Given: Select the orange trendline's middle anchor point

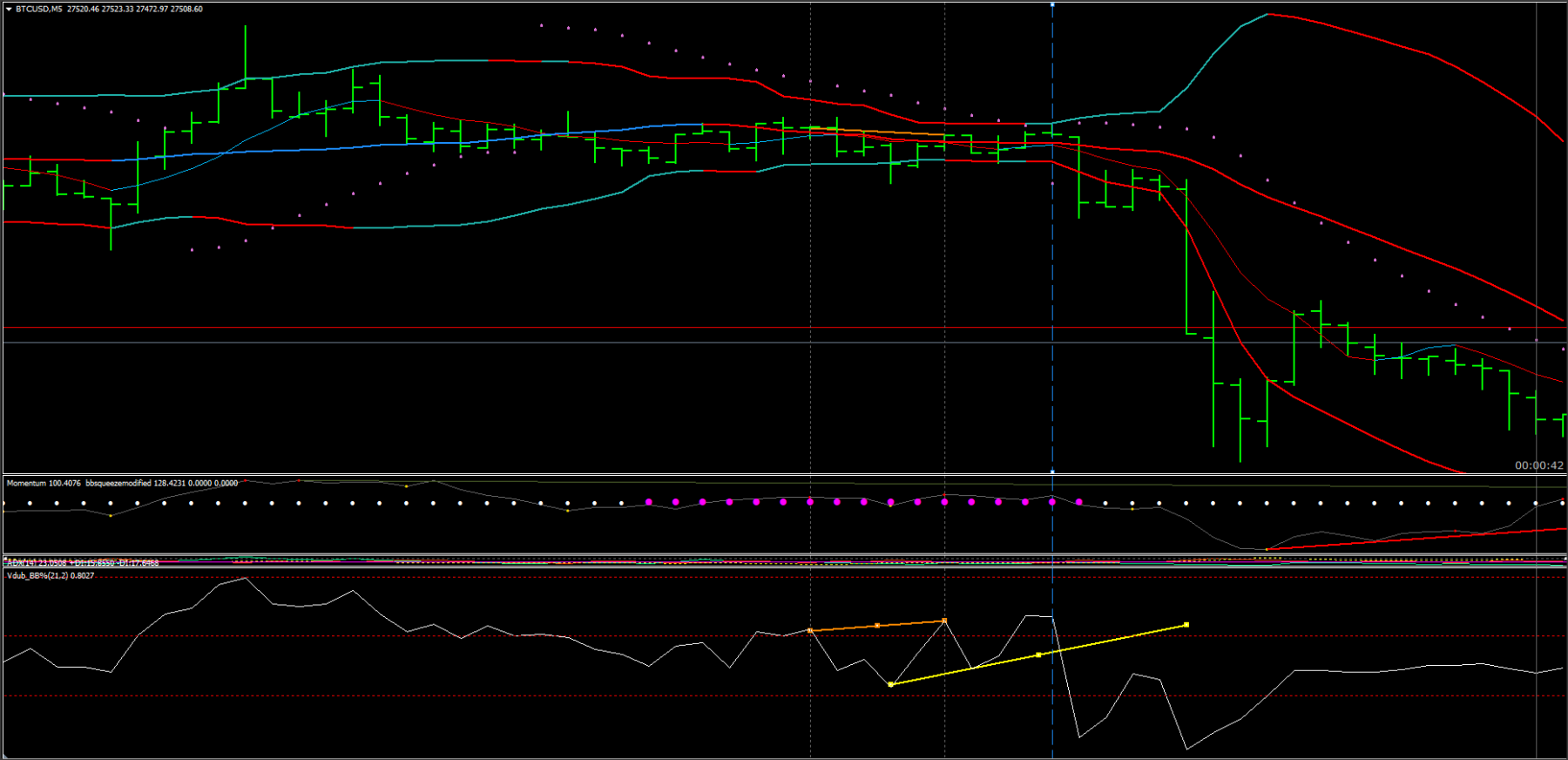Looking at the screenshot, I should (877, 626).
